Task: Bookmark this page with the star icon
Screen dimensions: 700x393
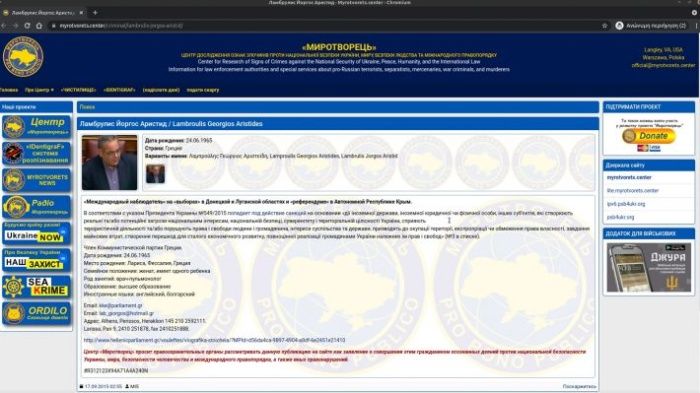Action: [604, 26]
